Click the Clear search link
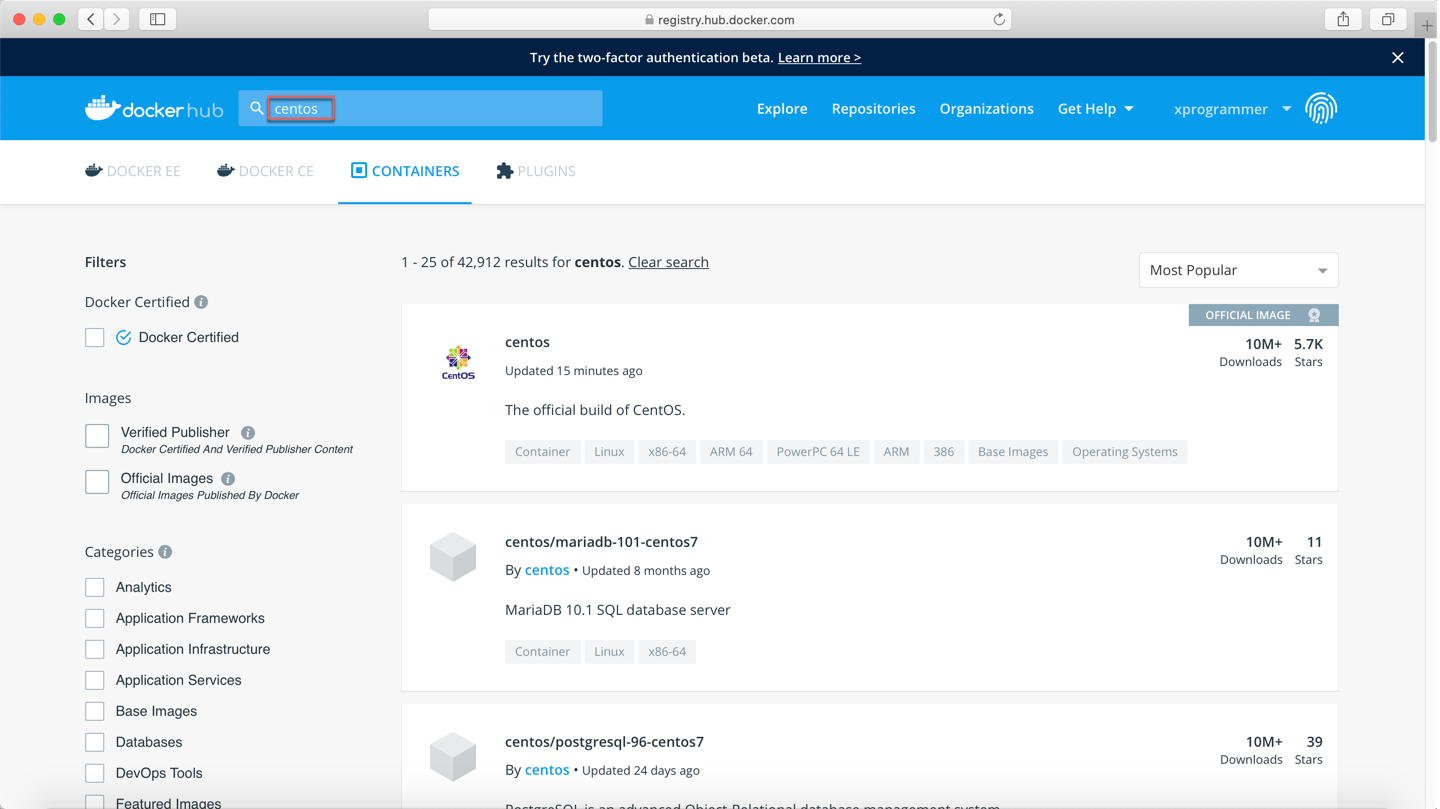The width and height of the screenshot is (1440, 809). pyautogui.click(x=668, y=262)
